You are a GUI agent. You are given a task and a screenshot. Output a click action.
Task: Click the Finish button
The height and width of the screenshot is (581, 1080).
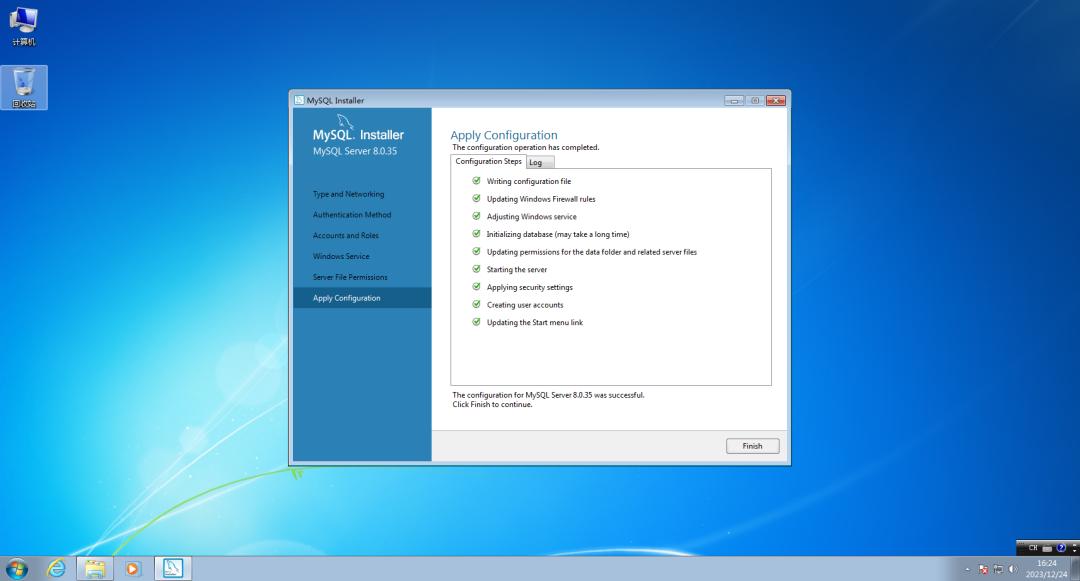[752, 446]
